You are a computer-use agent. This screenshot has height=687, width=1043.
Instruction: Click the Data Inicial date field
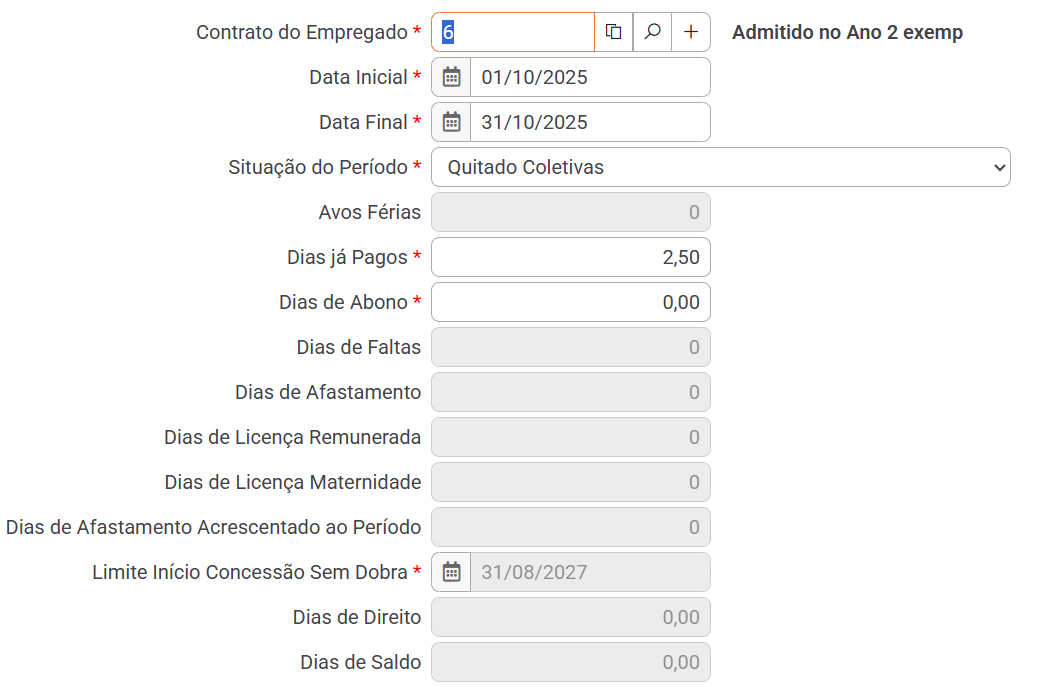590,77
